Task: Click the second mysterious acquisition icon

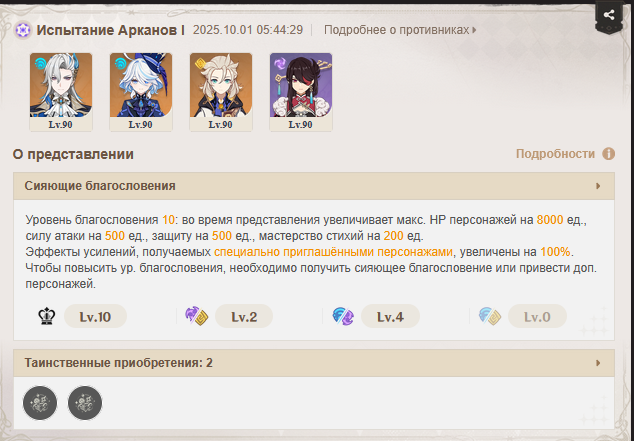Action: (x=85, y=403)
